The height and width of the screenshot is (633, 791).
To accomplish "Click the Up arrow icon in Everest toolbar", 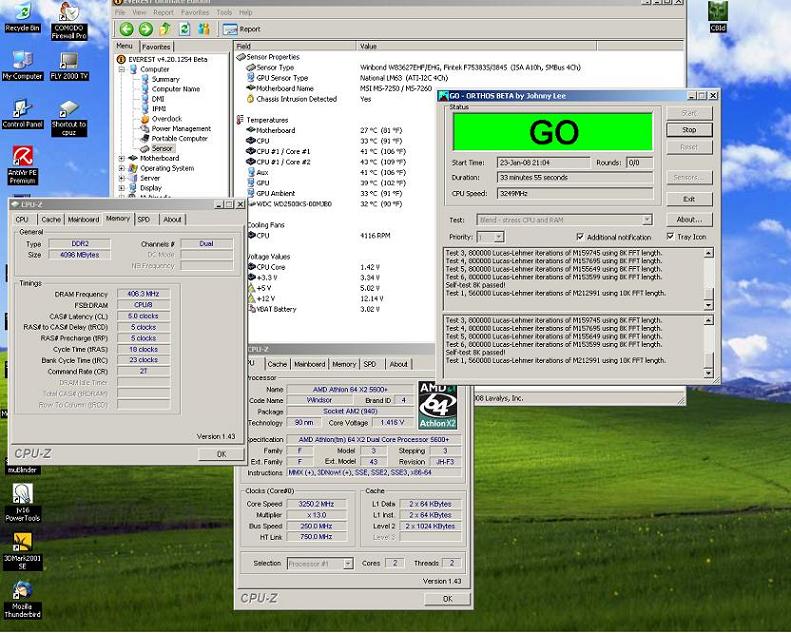I will (x=164, y=29).
